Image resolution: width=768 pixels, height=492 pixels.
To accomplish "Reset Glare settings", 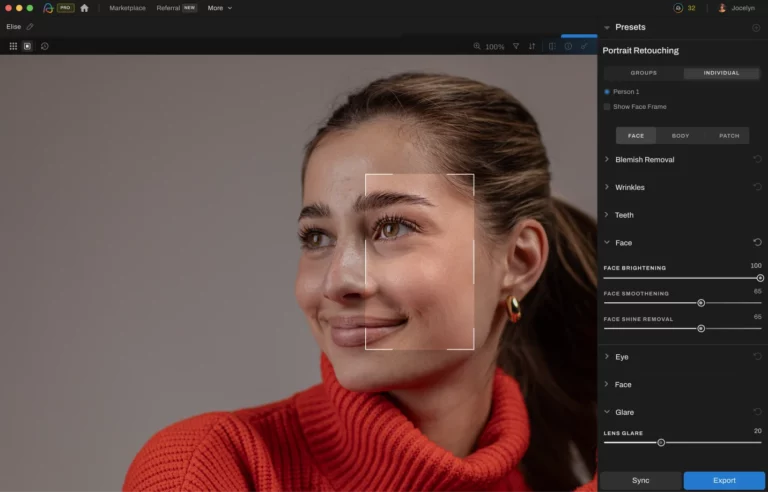I will pos(757,412).
